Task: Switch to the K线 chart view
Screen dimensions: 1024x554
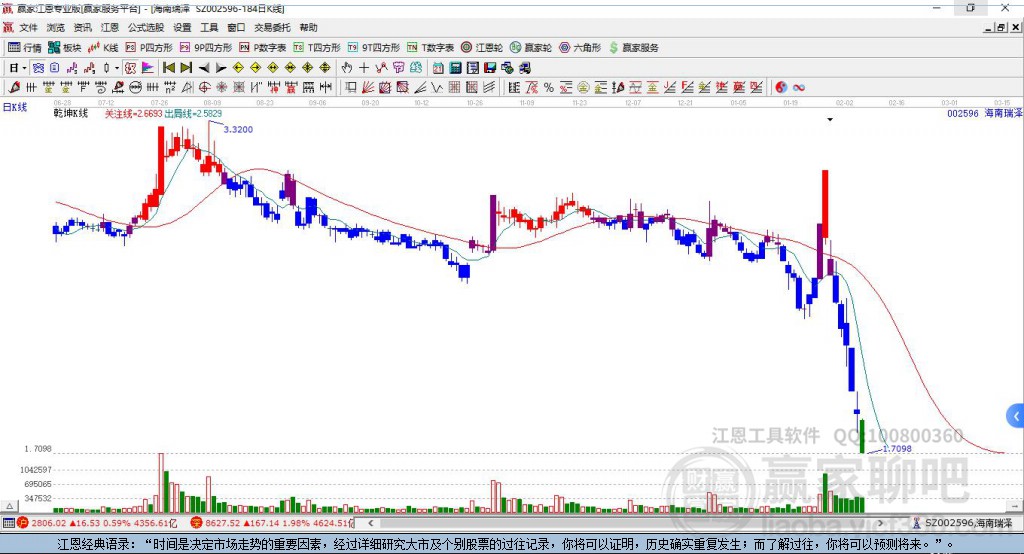Action: tap(103, 48)
